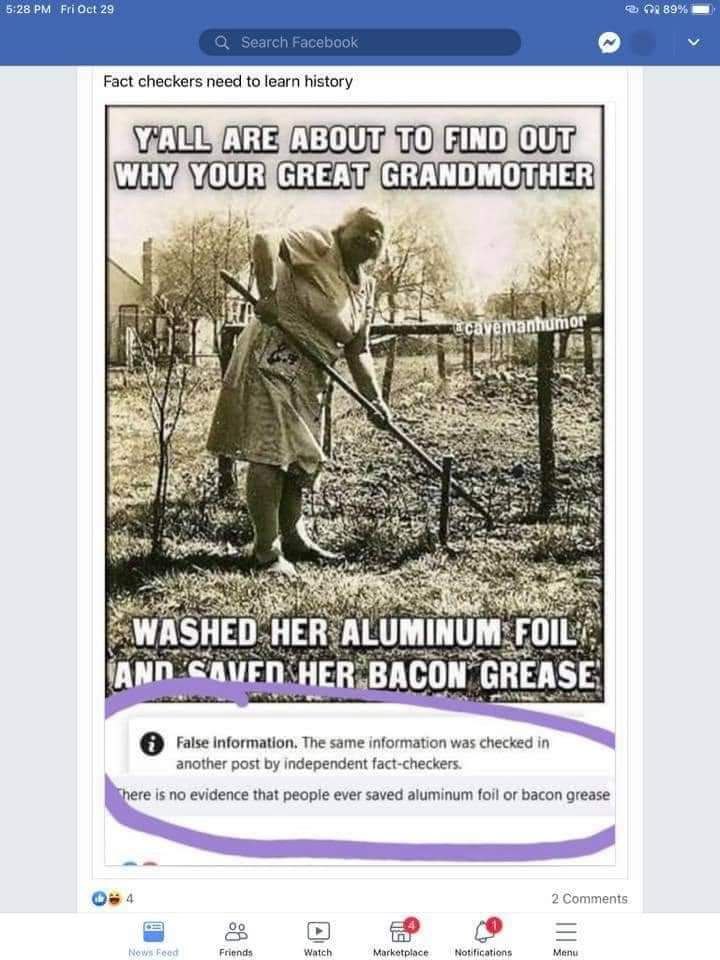Expand the account dropdown chevron
The image size is (720, 960).
[693, 42]
